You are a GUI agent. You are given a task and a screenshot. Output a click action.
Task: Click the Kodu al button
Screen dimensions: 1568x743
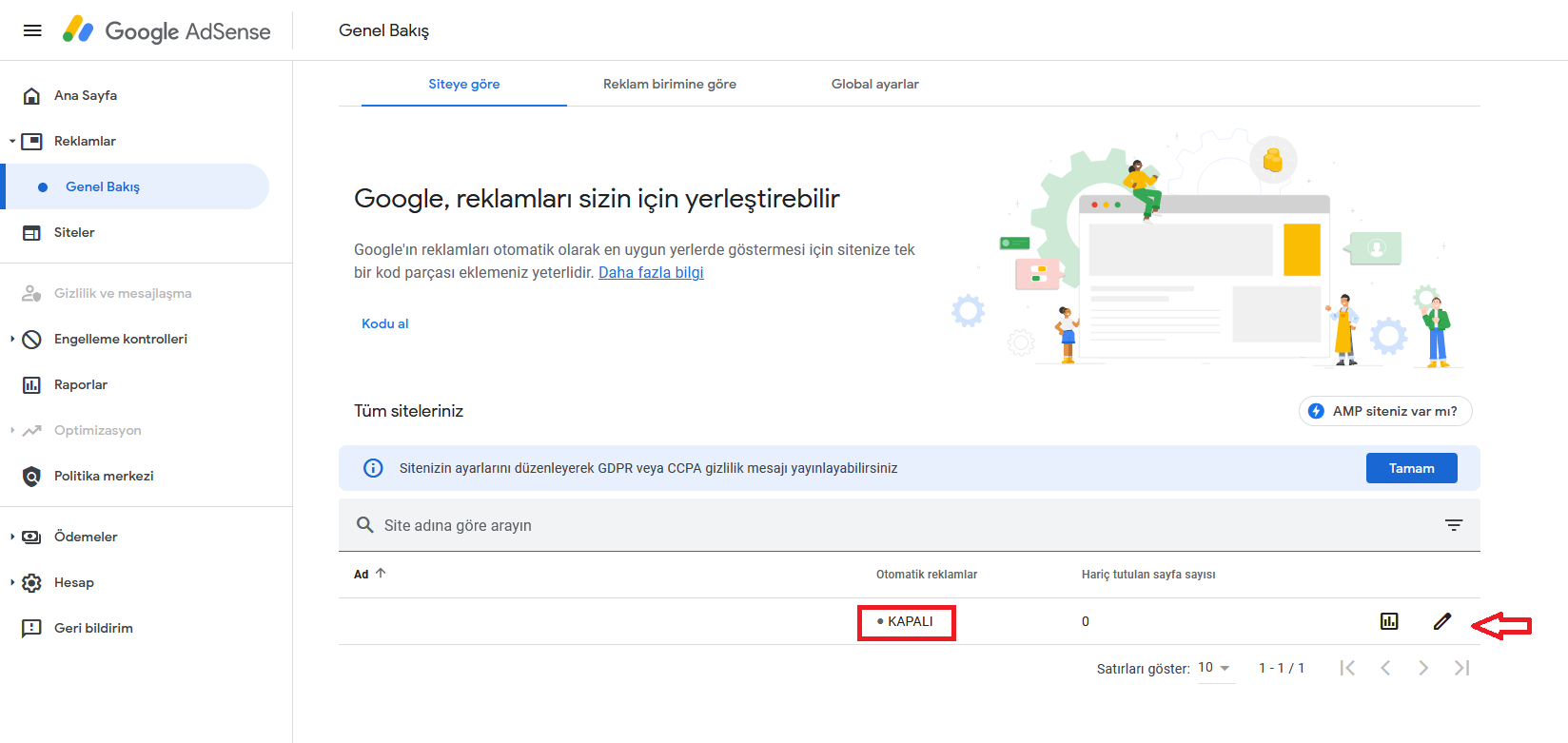coord(385,323)
